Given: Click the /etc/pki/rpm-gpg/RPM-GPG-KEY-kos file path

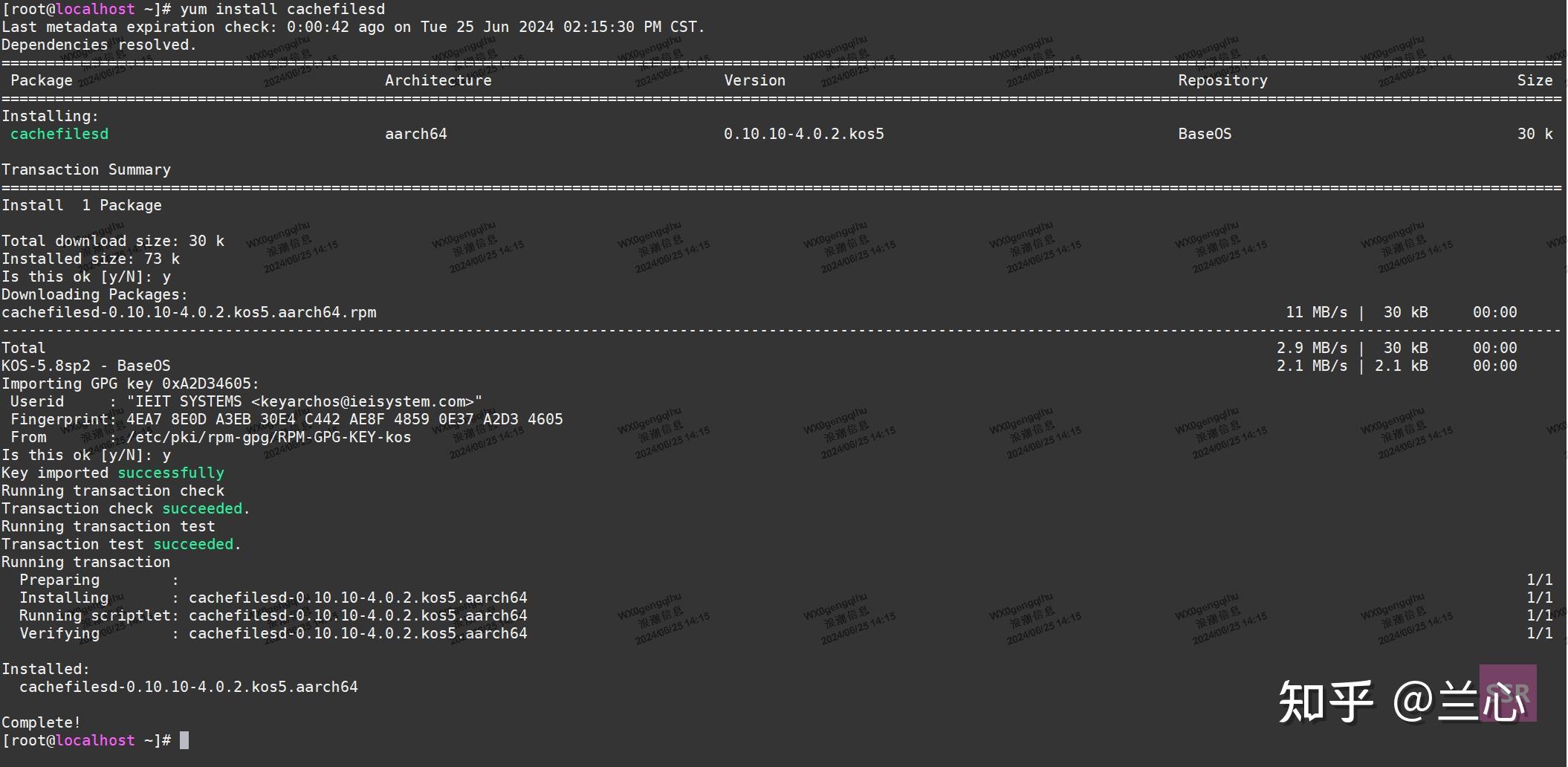Looking at the screenshot, I should pyautogui.click(x=268, y=437).
